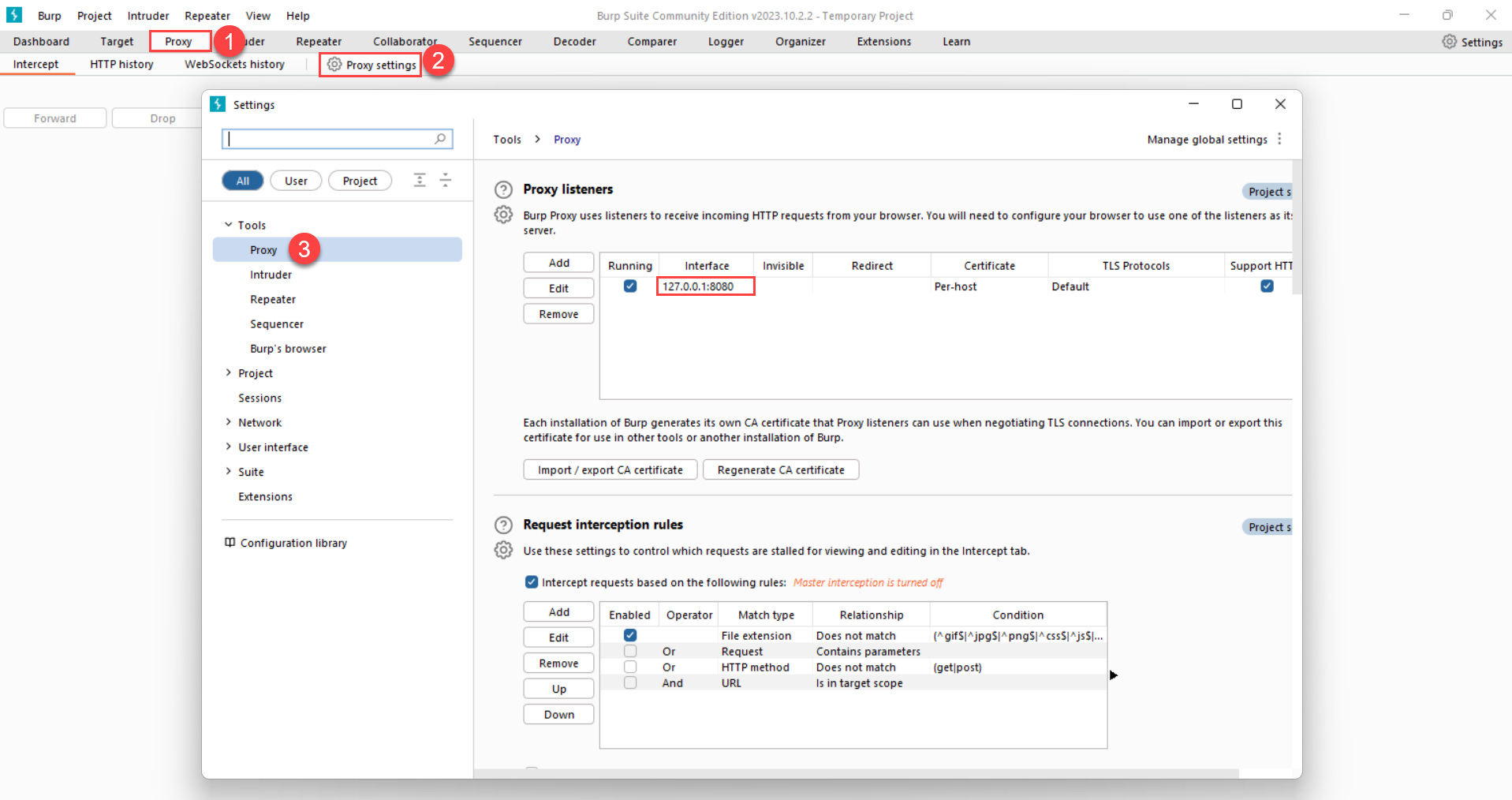Enable the HTTP method interception rule
Screen dimensions: 1512x800
click(630, 667)
